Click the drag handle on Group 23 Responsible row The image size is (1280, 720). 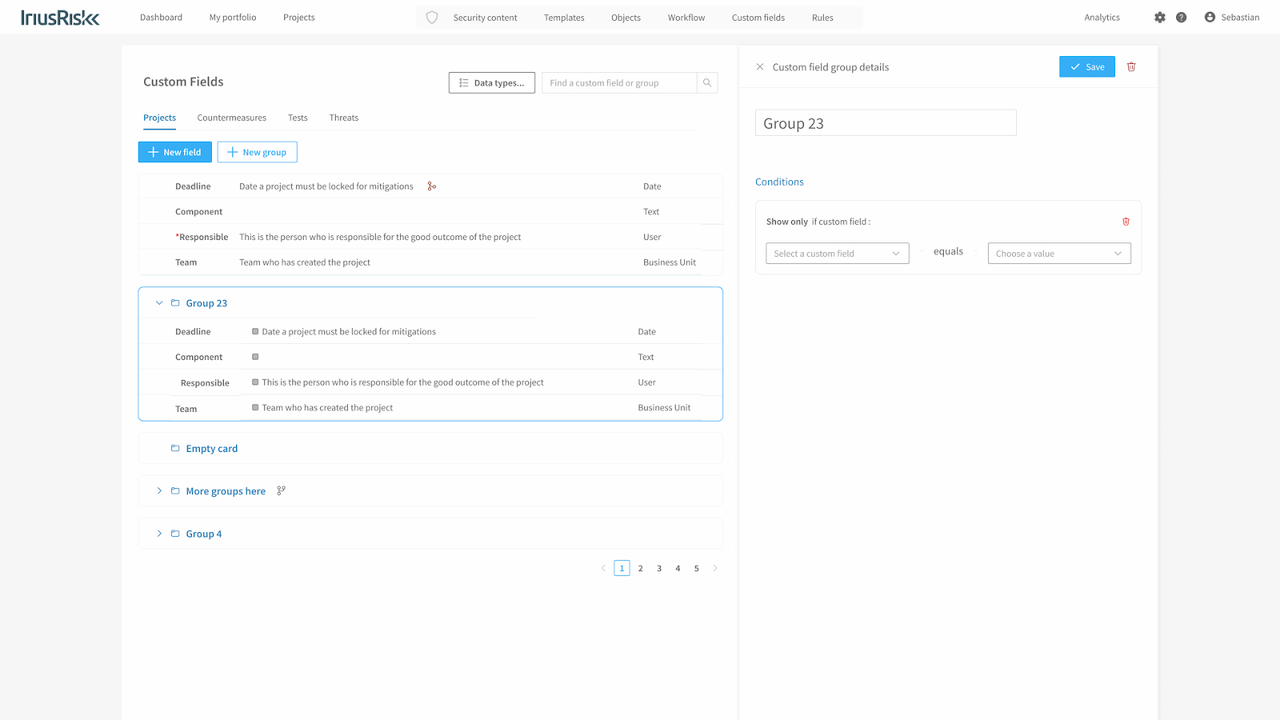pyautogui.click(x=255, y=382)
